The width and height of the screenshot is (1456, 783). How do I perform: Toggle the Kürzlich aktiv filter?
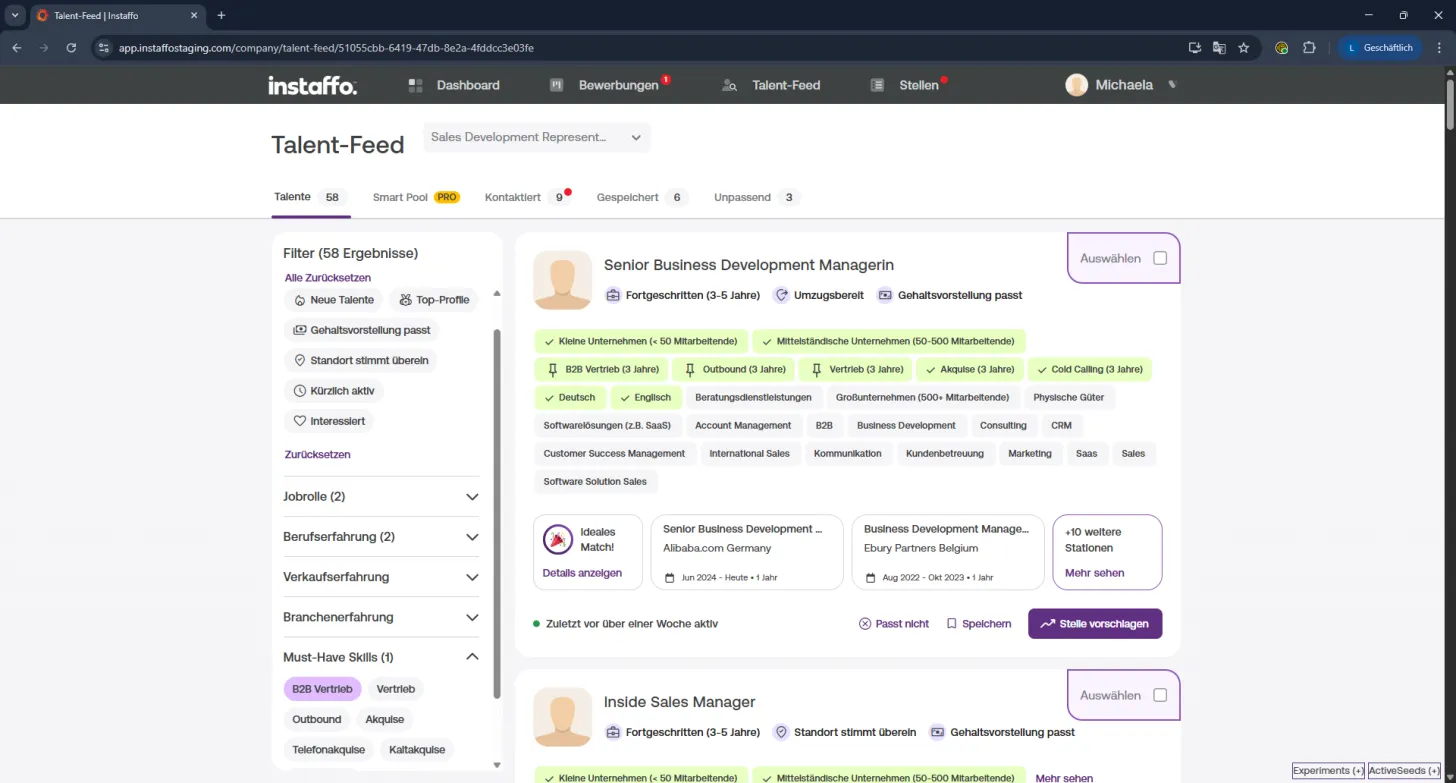(334, 391)
